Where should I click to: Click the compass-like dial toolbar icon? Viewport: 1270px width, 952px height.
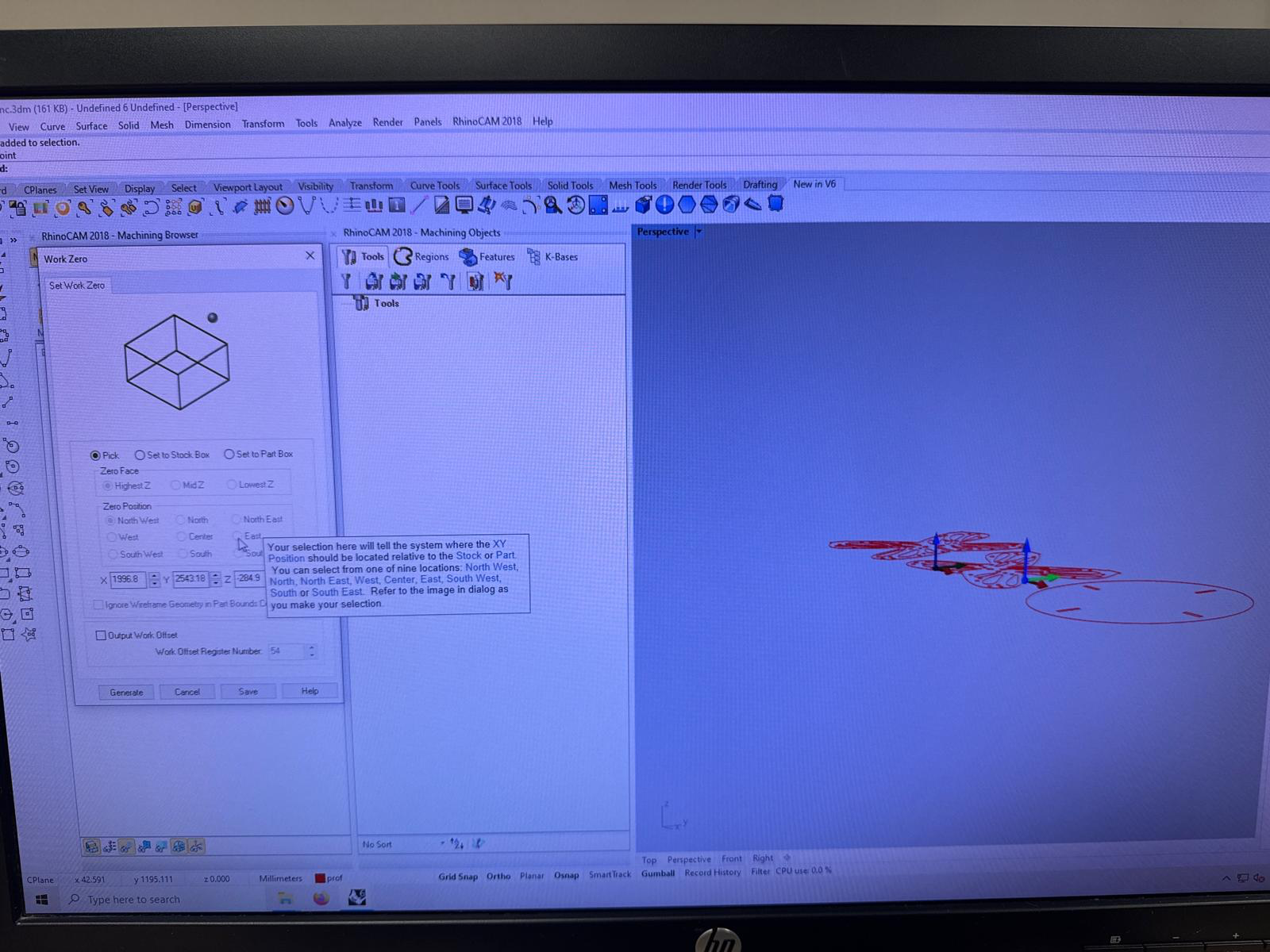click(x=285, y=206)
